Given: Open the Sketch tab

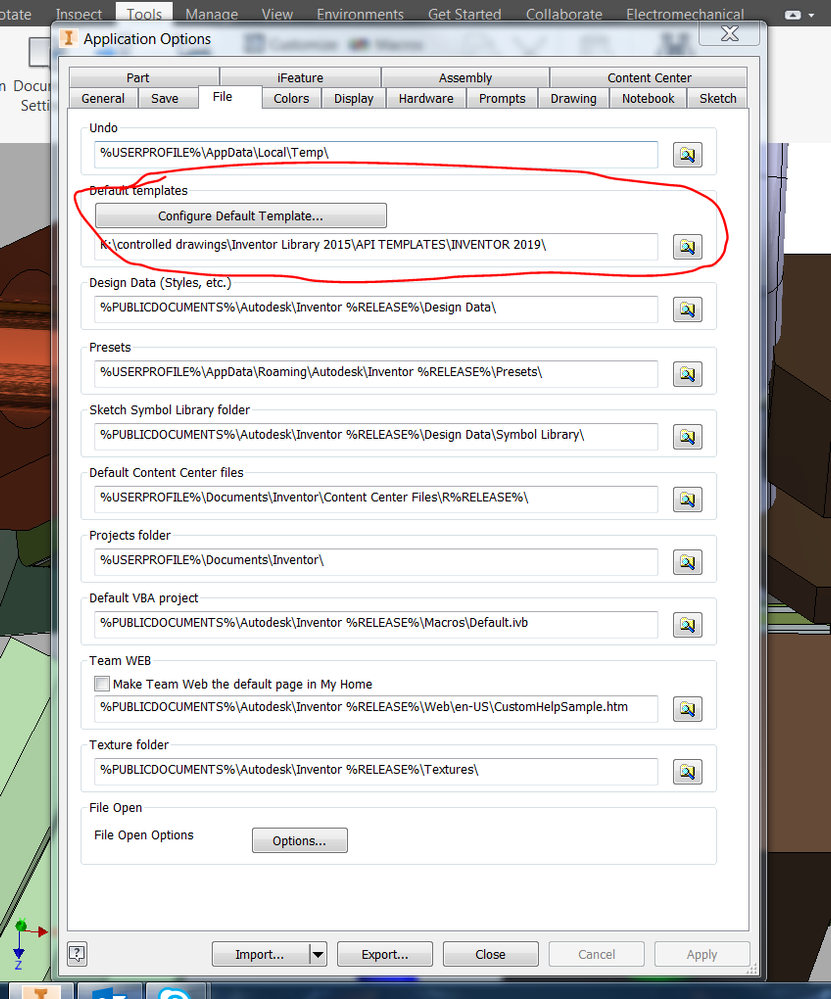Looking at the screenshot, I should click(718, 99).
